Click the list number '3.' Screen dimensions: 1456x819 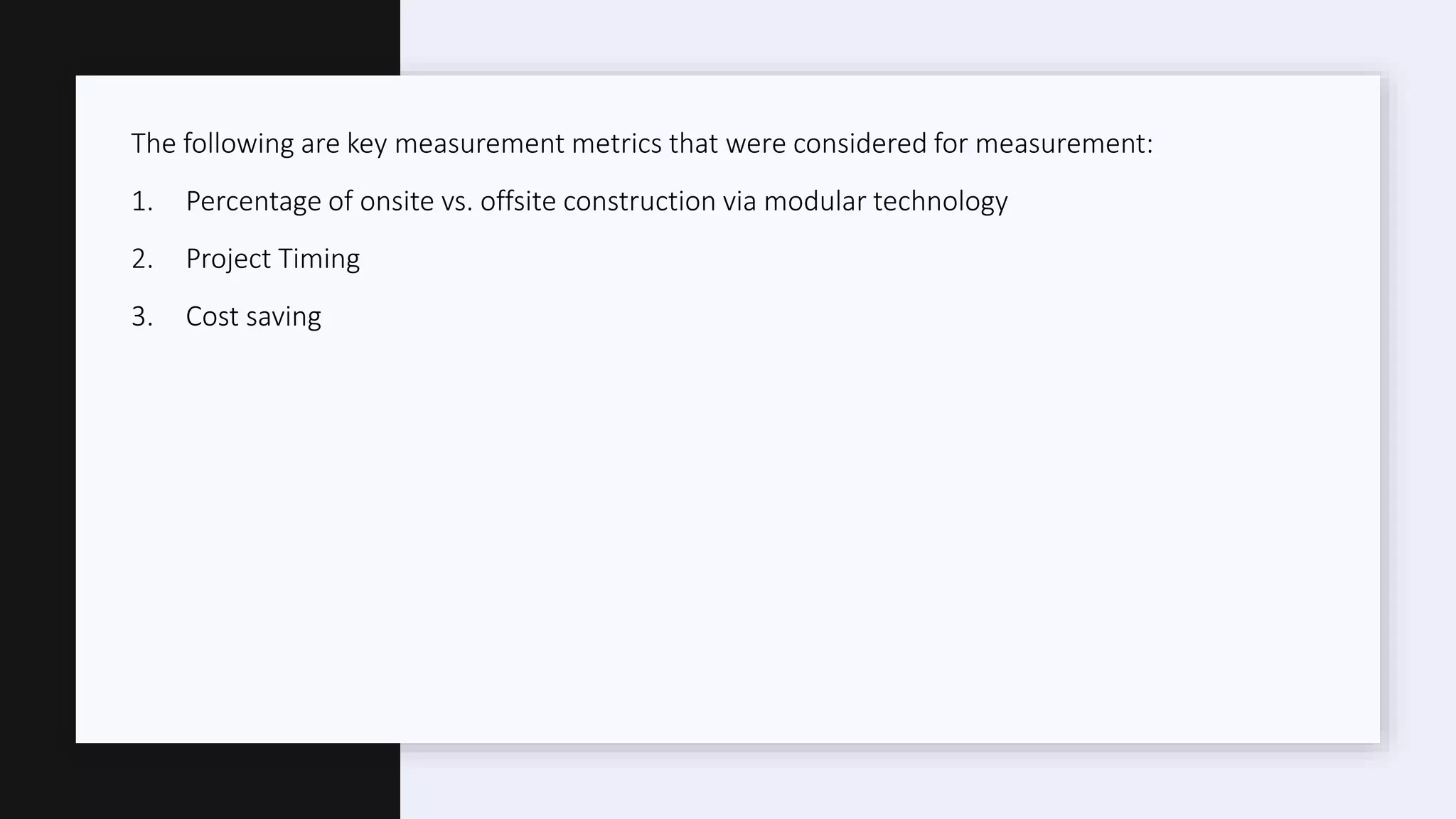142,316
